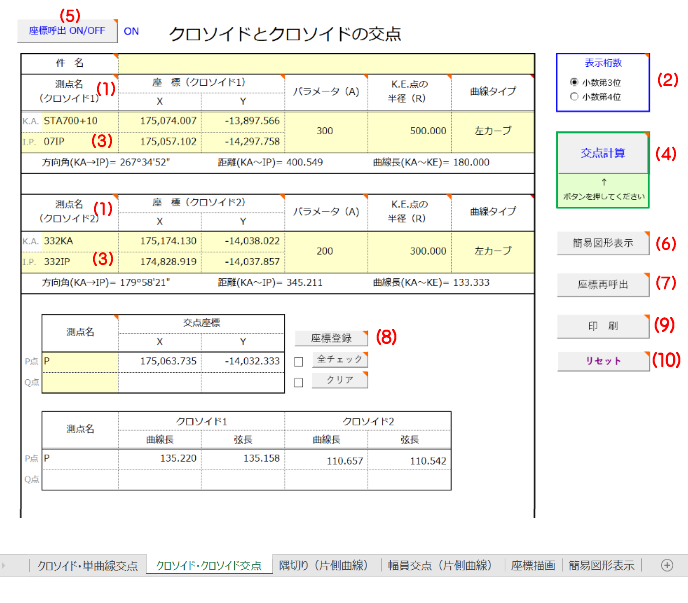Click the 簡易図形表示 button on the right
Viewport: 688px width, 603px height.
point(602,243)
